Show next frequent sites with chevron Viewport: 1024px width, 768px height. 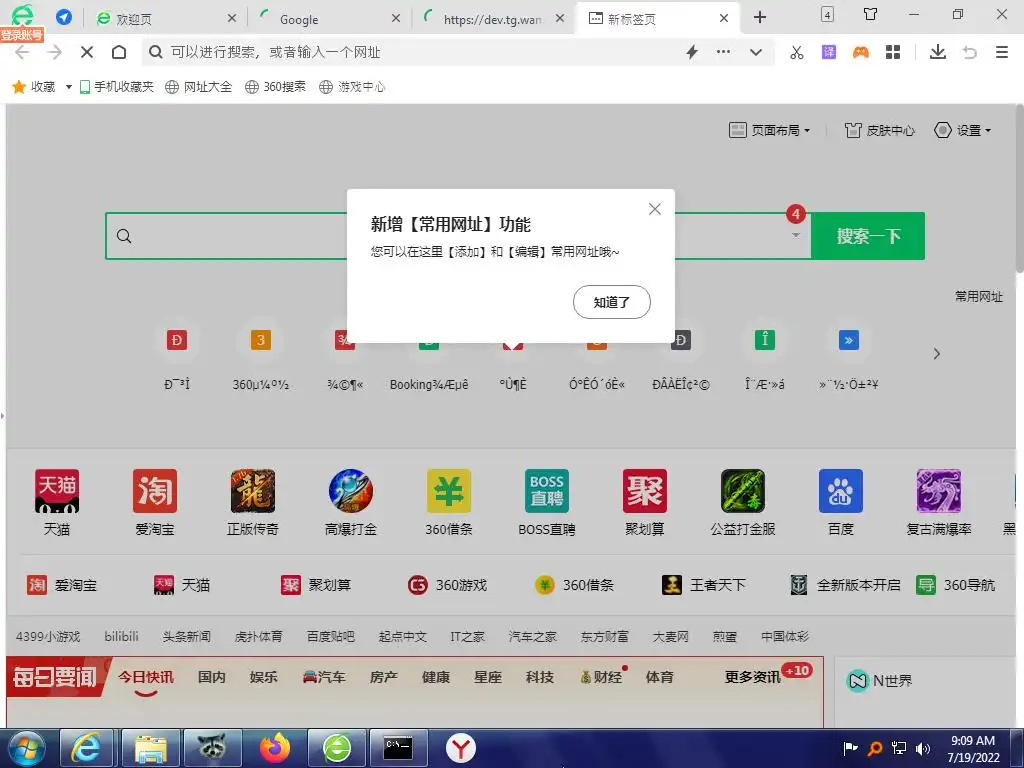click(x=936, y=354)
